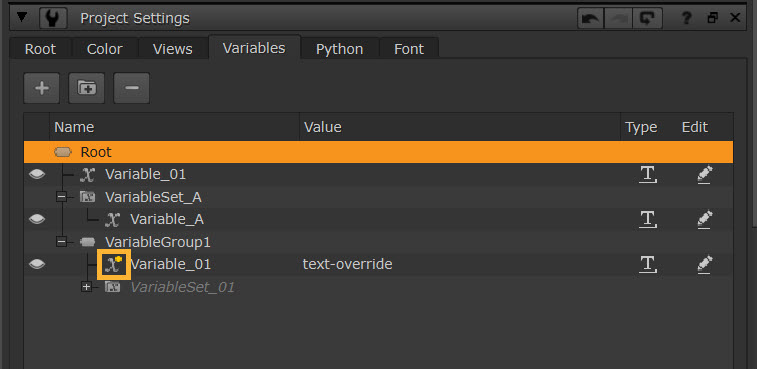Viewport: 757px width, 369px height.
Task: Expand the VariableSet_01 tree node
Action: pos(86,287)
